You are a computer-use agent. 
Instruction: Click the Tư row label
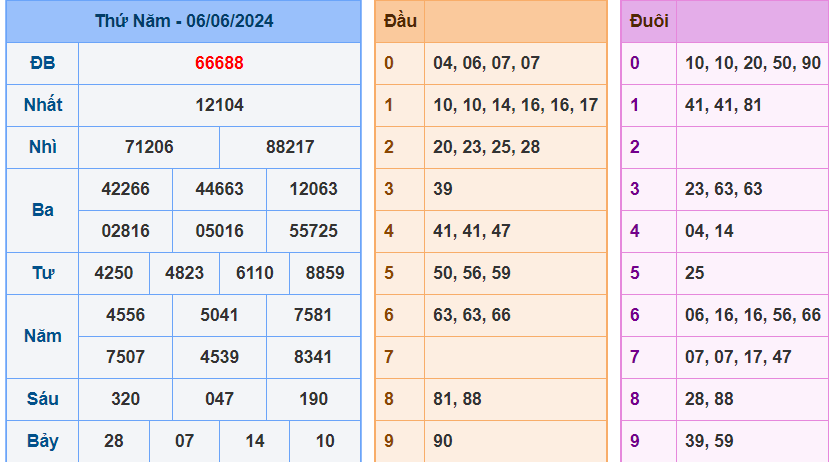pos(43,273)
